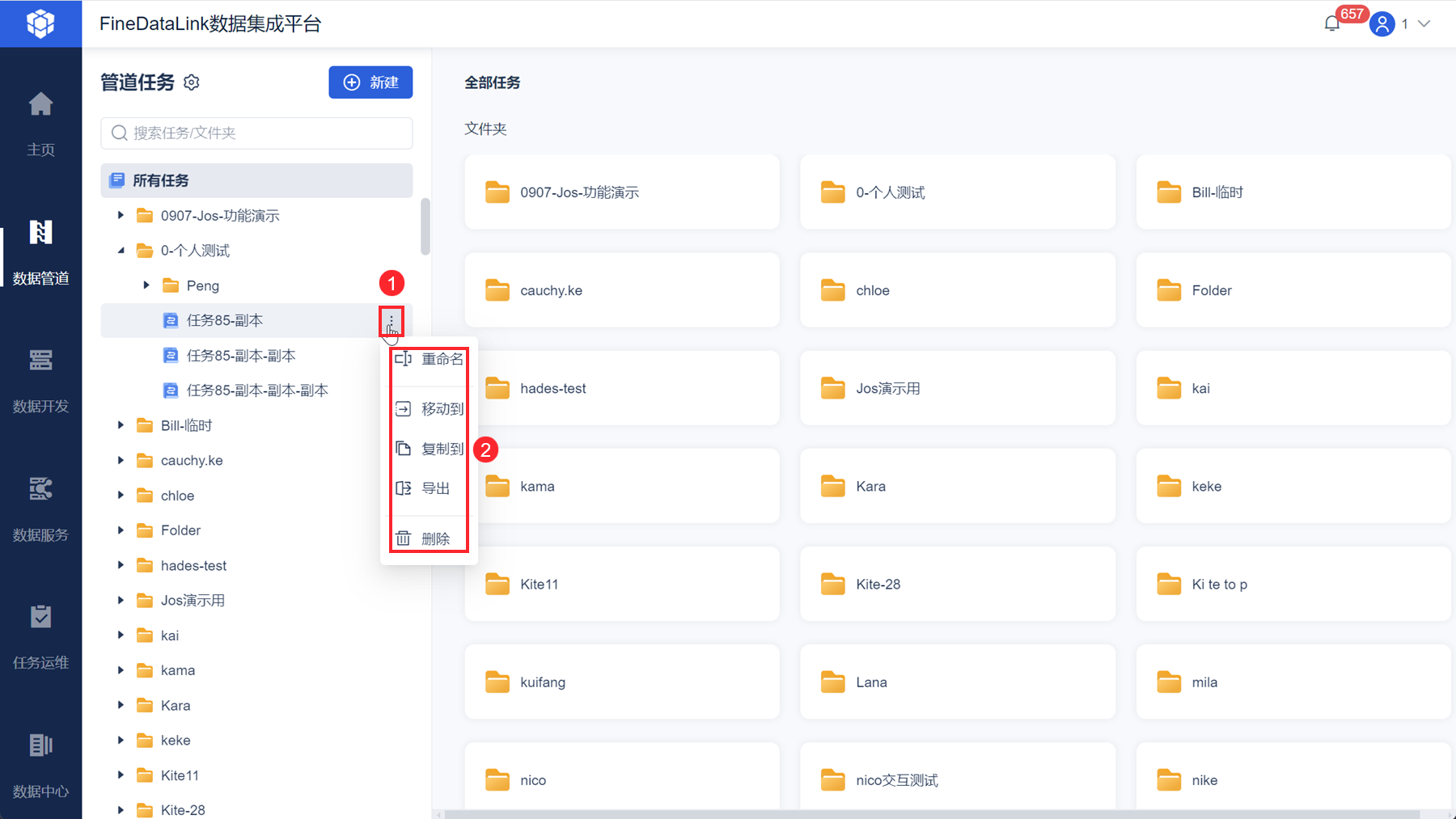This screenshot has height=819, width=1456.
Task: Focus the 搜索任务/文件夹 search field
Action: pyautogui.click(x=256, y=133)
